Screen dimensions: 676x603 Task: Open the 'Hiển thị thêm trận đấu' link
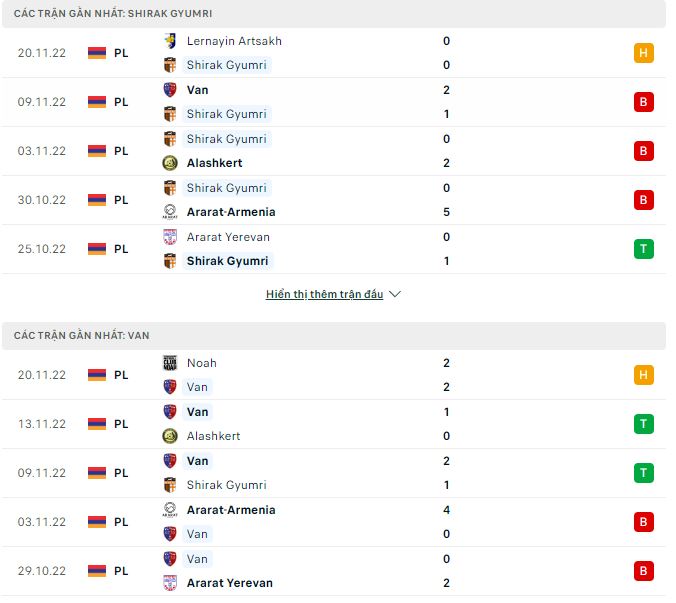coord(325,295)
